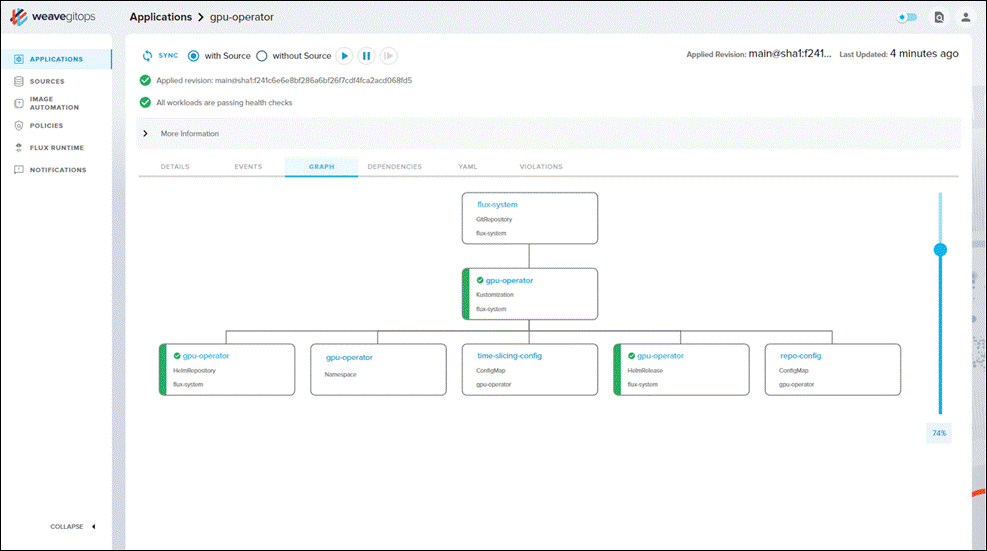Switch to the Dependencies tab
This screenshot has height=551, width=987.
click(x=395, y=167)
